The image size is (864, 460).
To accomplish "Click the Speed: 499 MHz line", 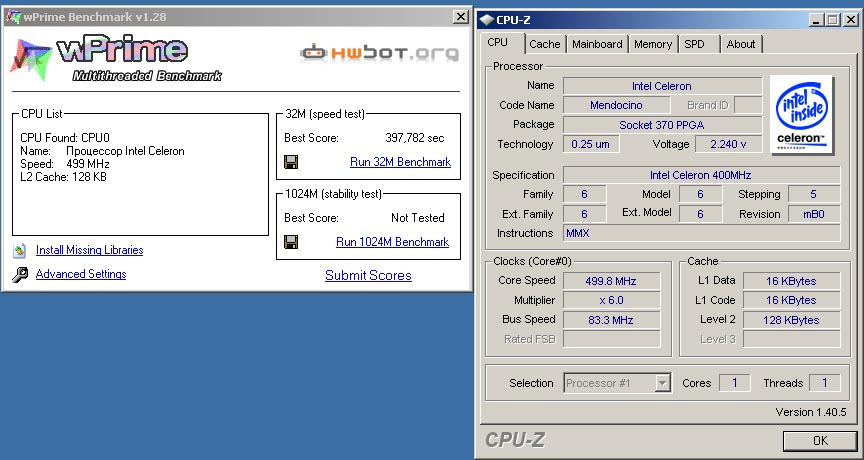I will point(65,164).
